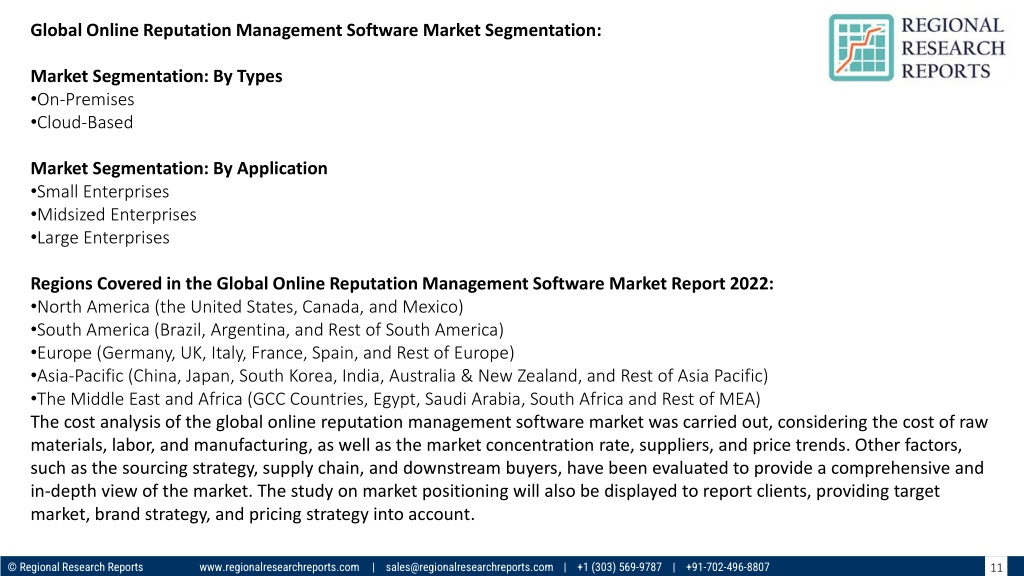Click the line 'market, brand strategy, and pricing strategy'

point(252,515)
